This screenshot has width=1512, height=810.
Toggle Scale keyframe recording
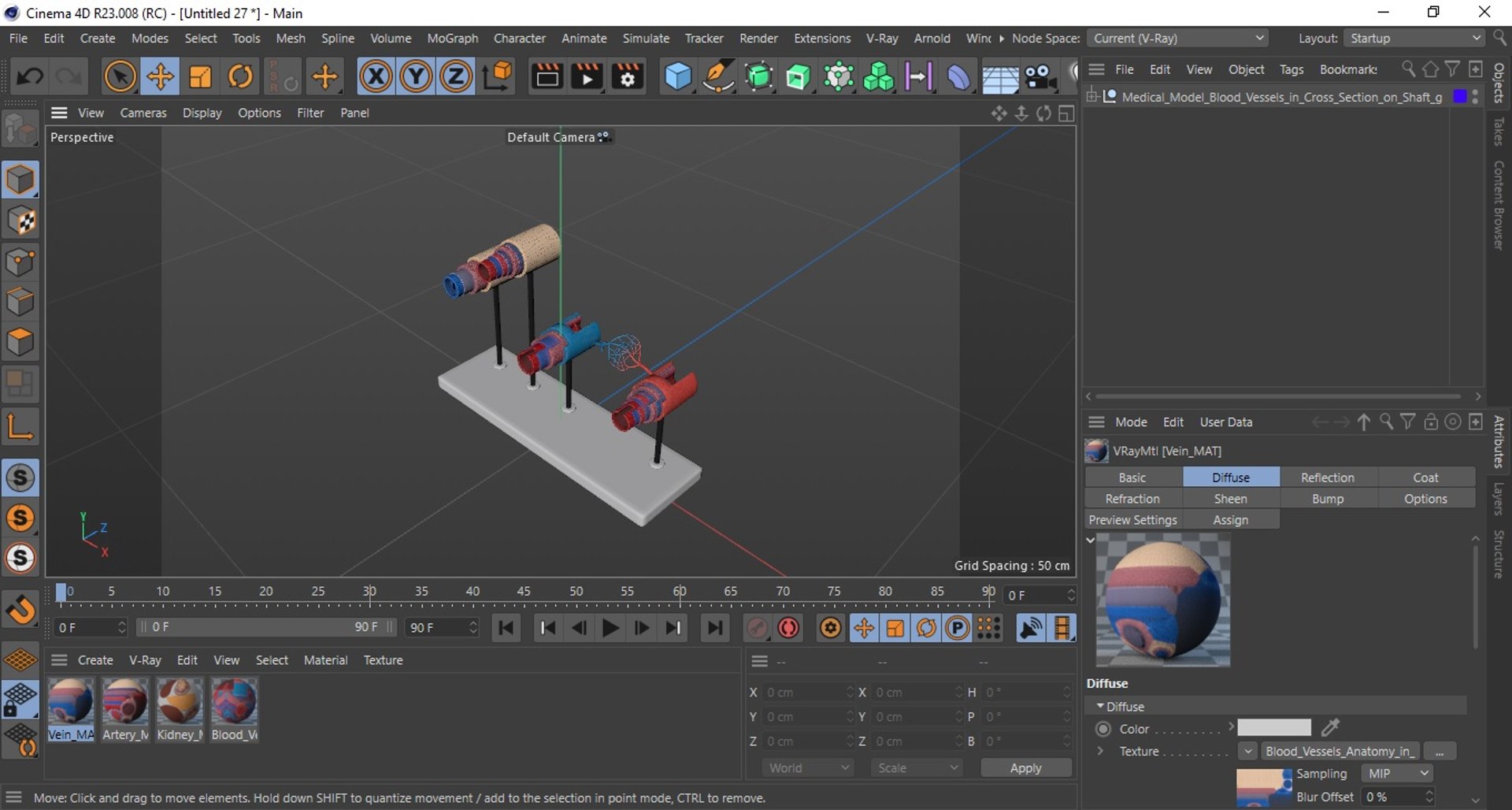coord(895,628)
